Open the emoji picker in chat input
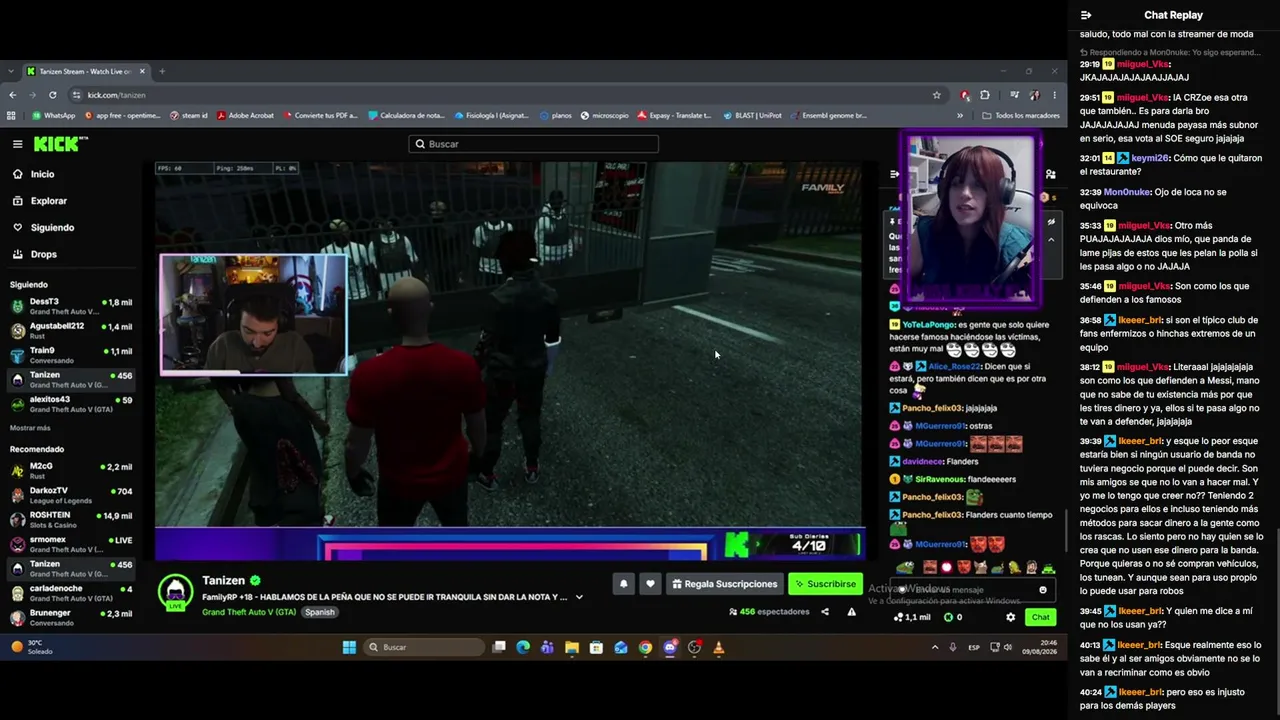Screen dimensions: 1280x720 [x=1042, y=590]
